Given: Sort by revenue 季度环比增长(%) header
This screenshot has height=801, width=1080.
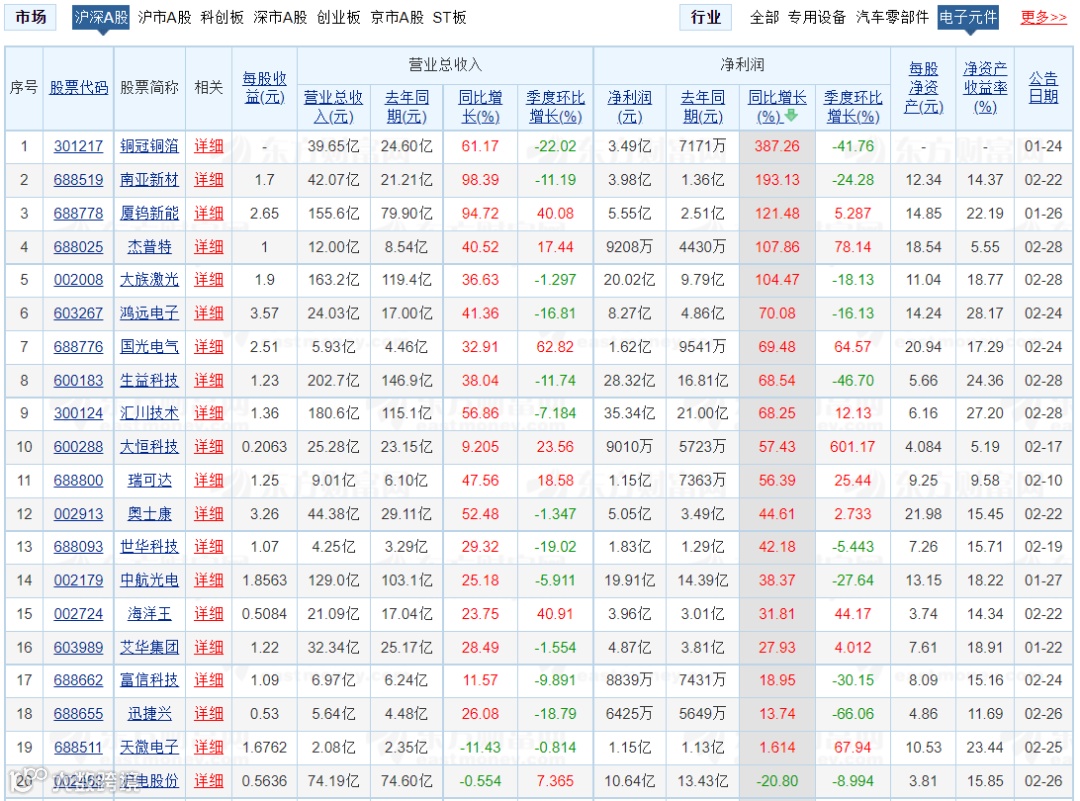Looking at the screenshot, I should tap(555, 107).
